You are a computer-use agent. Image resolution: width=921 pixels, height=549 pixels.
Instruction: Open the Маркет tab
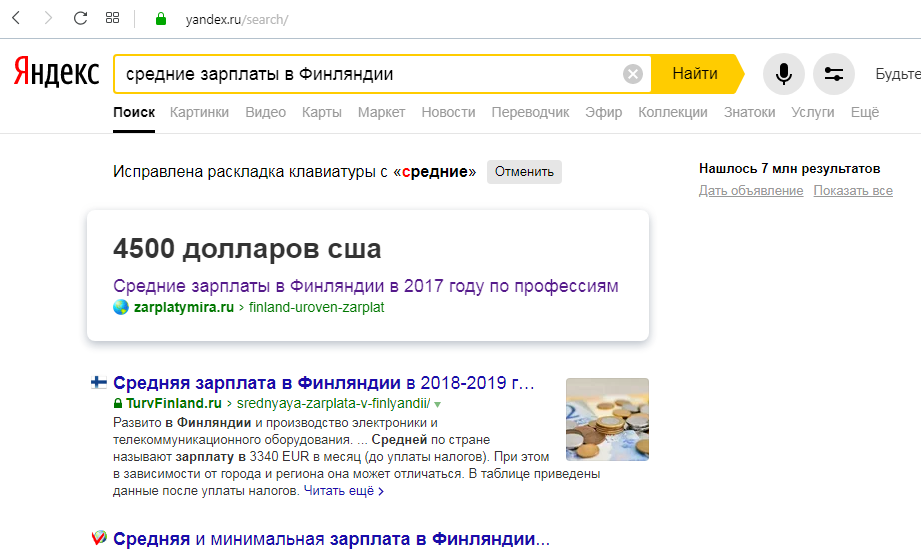(x=381, y=112)
